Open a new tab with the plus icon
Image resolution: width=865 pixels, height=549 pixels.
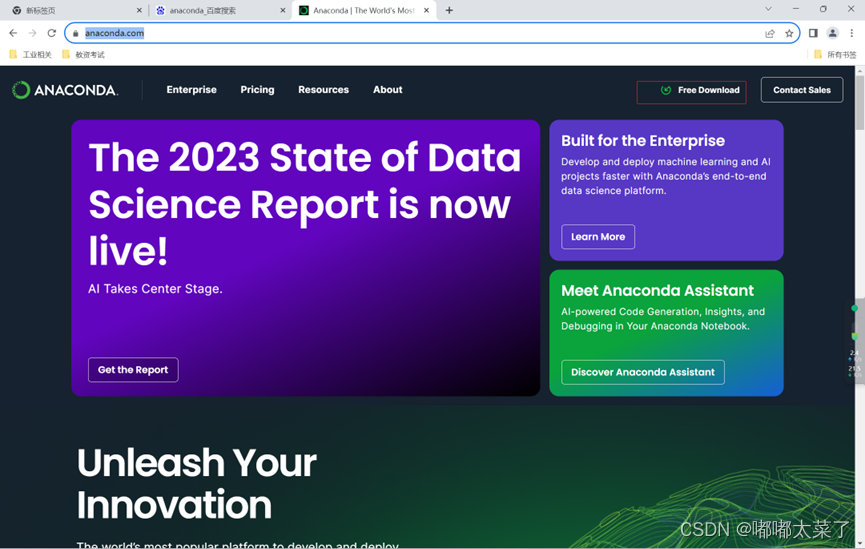[x=449, y=10]
